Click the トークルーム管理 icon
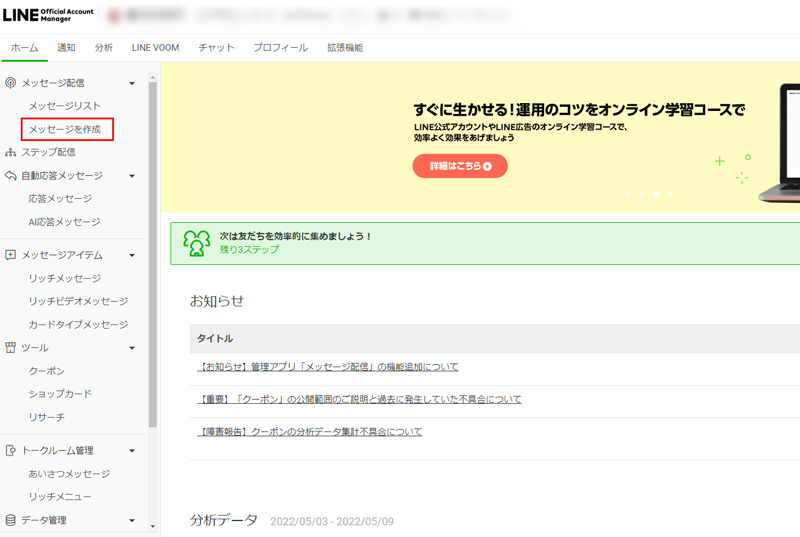800x537 pixels. pos(10,450)
